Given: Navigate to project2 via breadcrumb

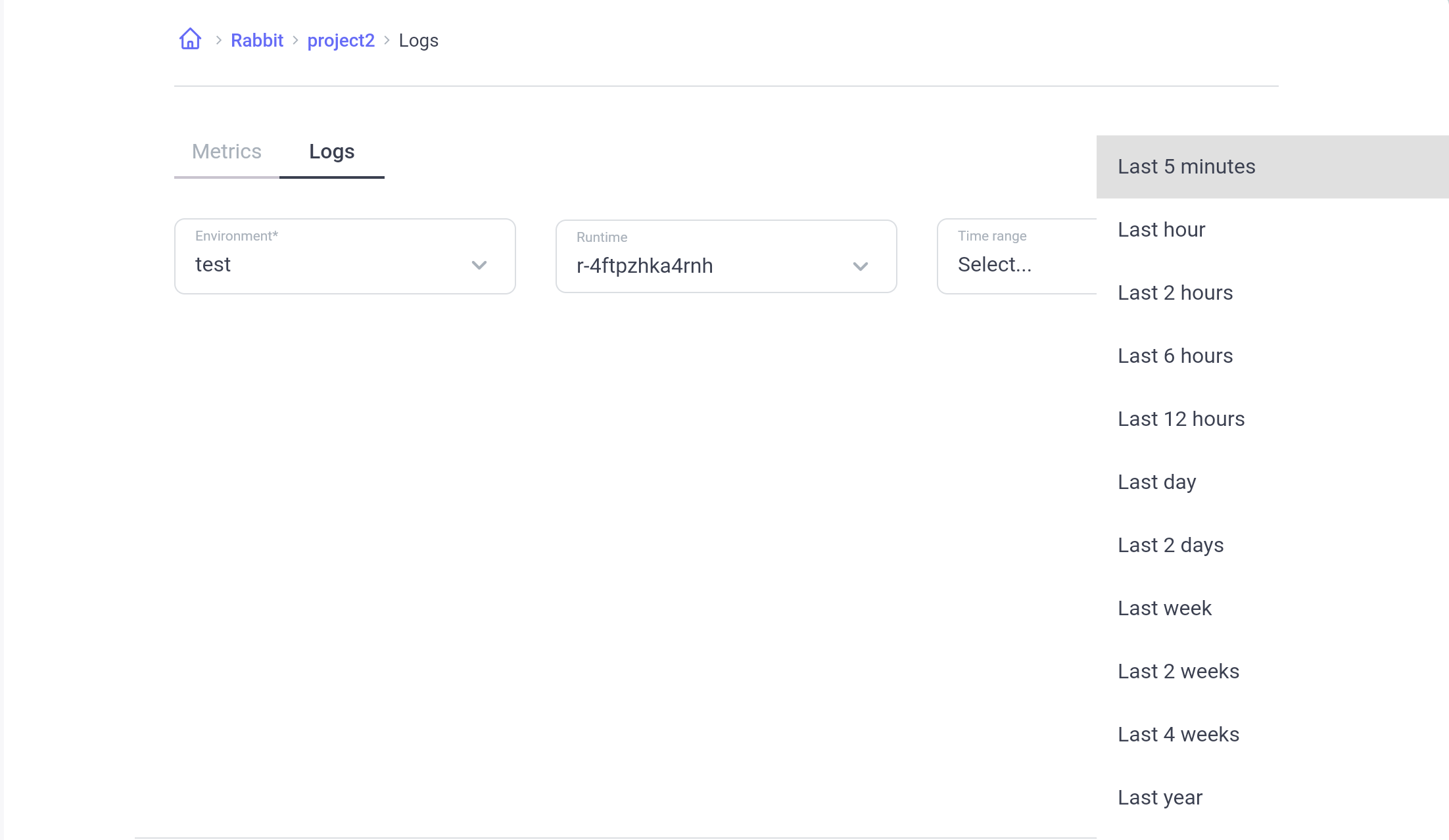Looking at the screenshot, I should 341,40.
